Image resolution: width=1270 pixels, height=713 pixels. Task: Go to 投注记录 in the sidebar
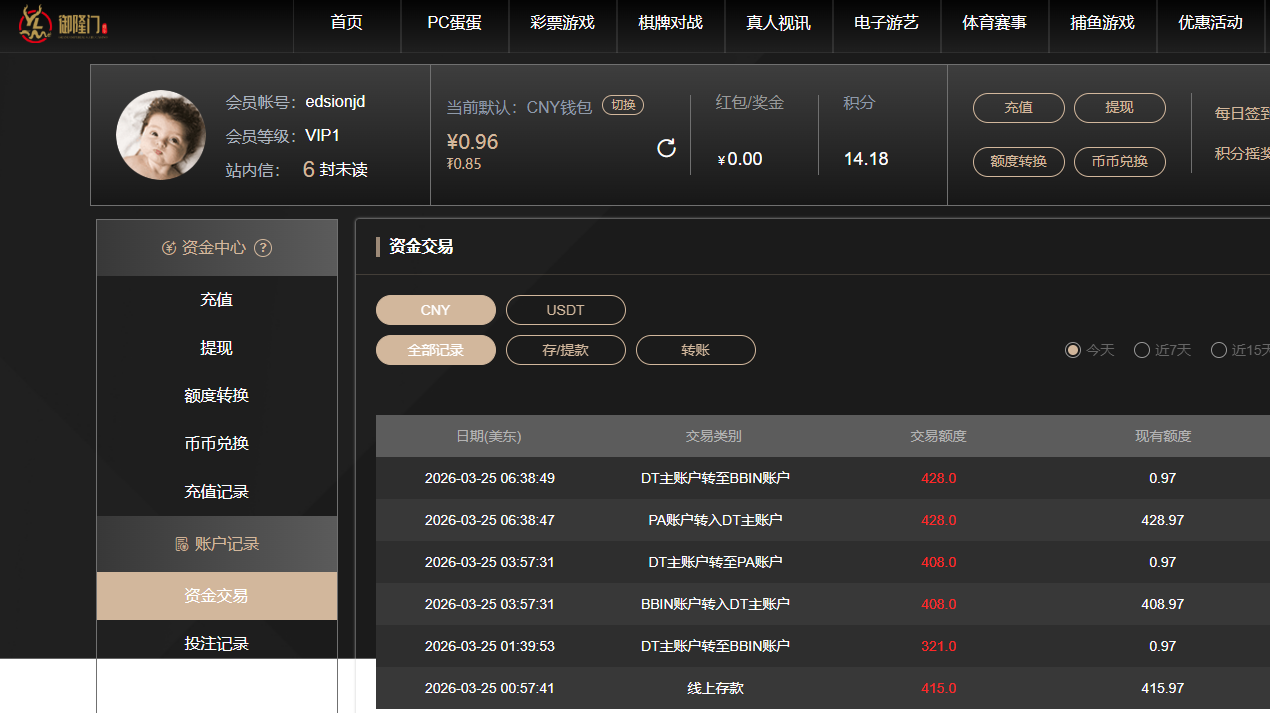point(216,644)
